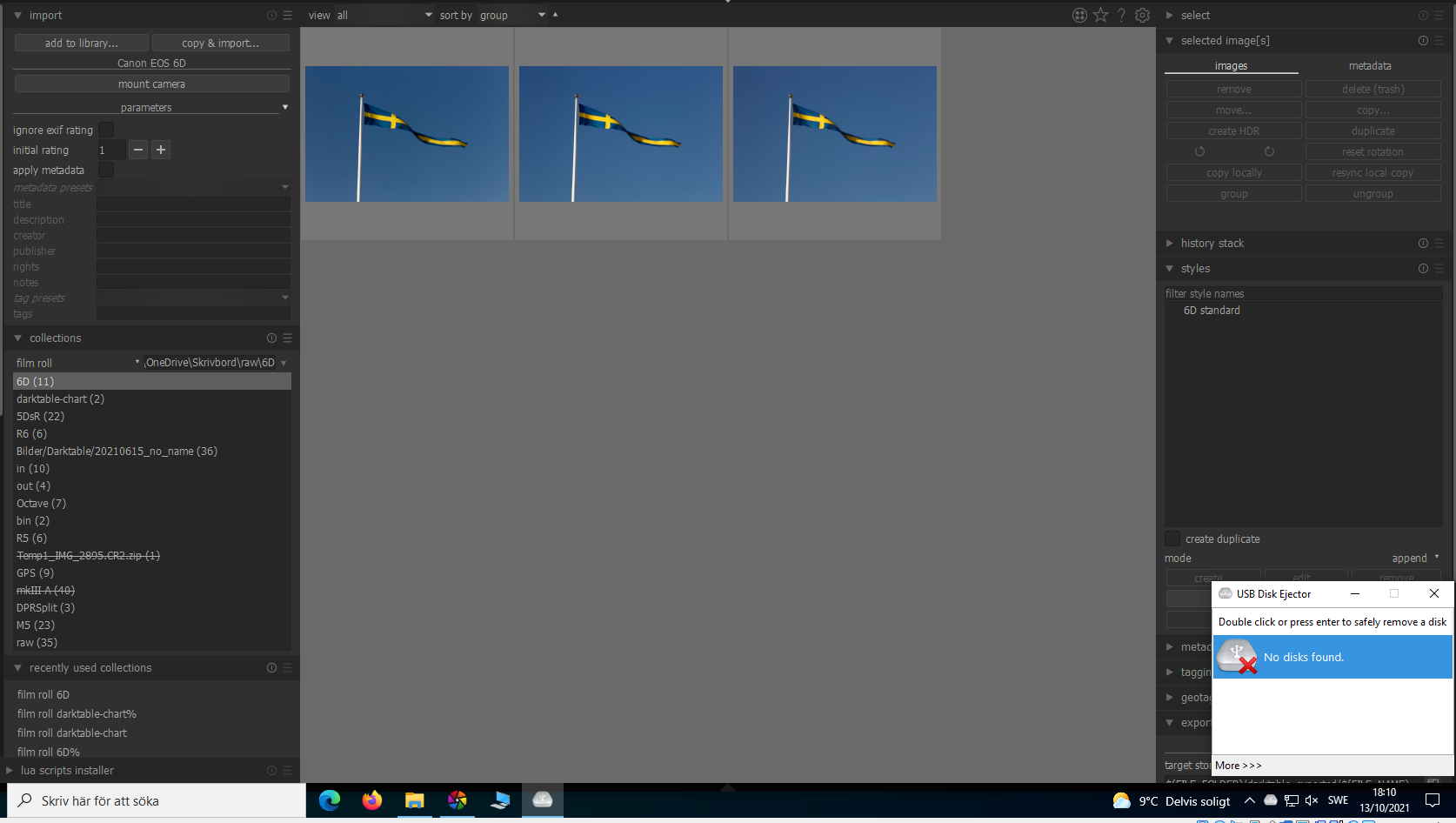This screenshot has width=1456, height=823.
Task: Open presets menu for recently used collections
Action: [287, 668]
